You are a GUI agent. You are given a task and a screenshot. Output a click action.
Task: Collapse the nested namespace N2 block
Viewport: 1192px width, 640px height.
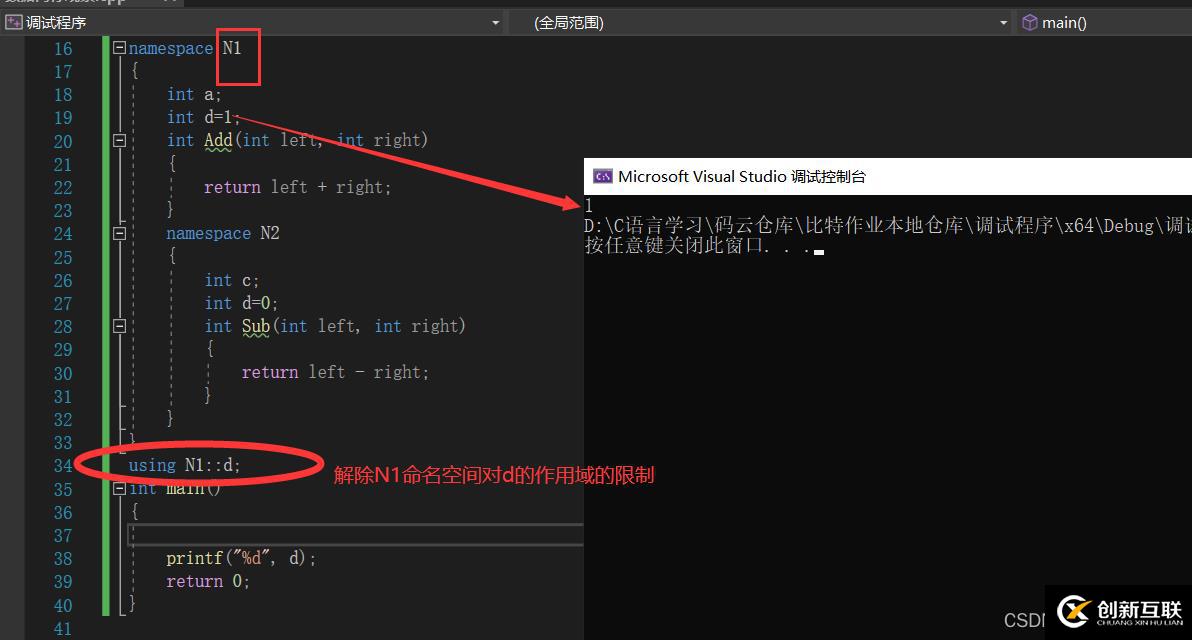click(119, 234)
